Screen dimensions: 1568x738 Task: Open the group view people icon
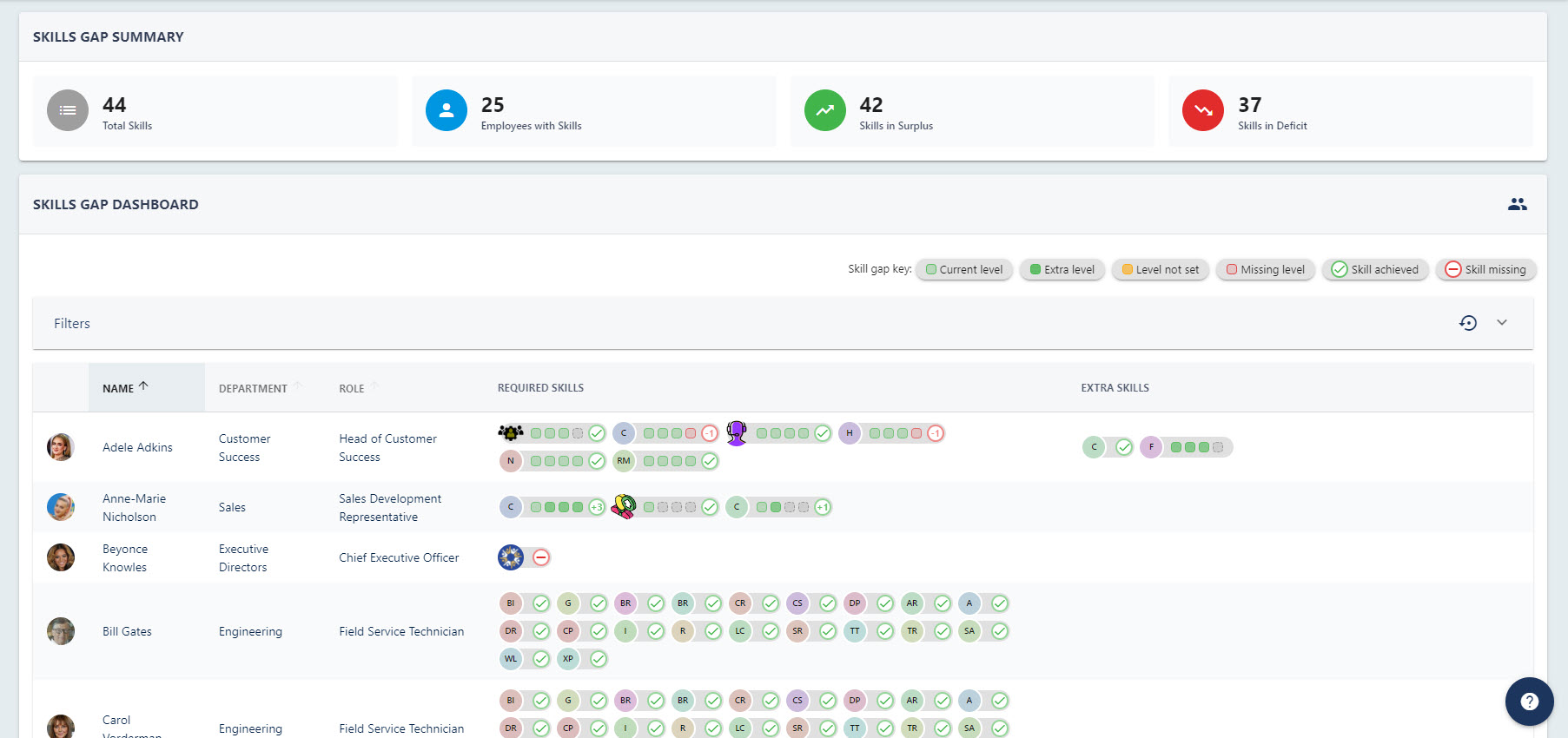point(1518,204)
